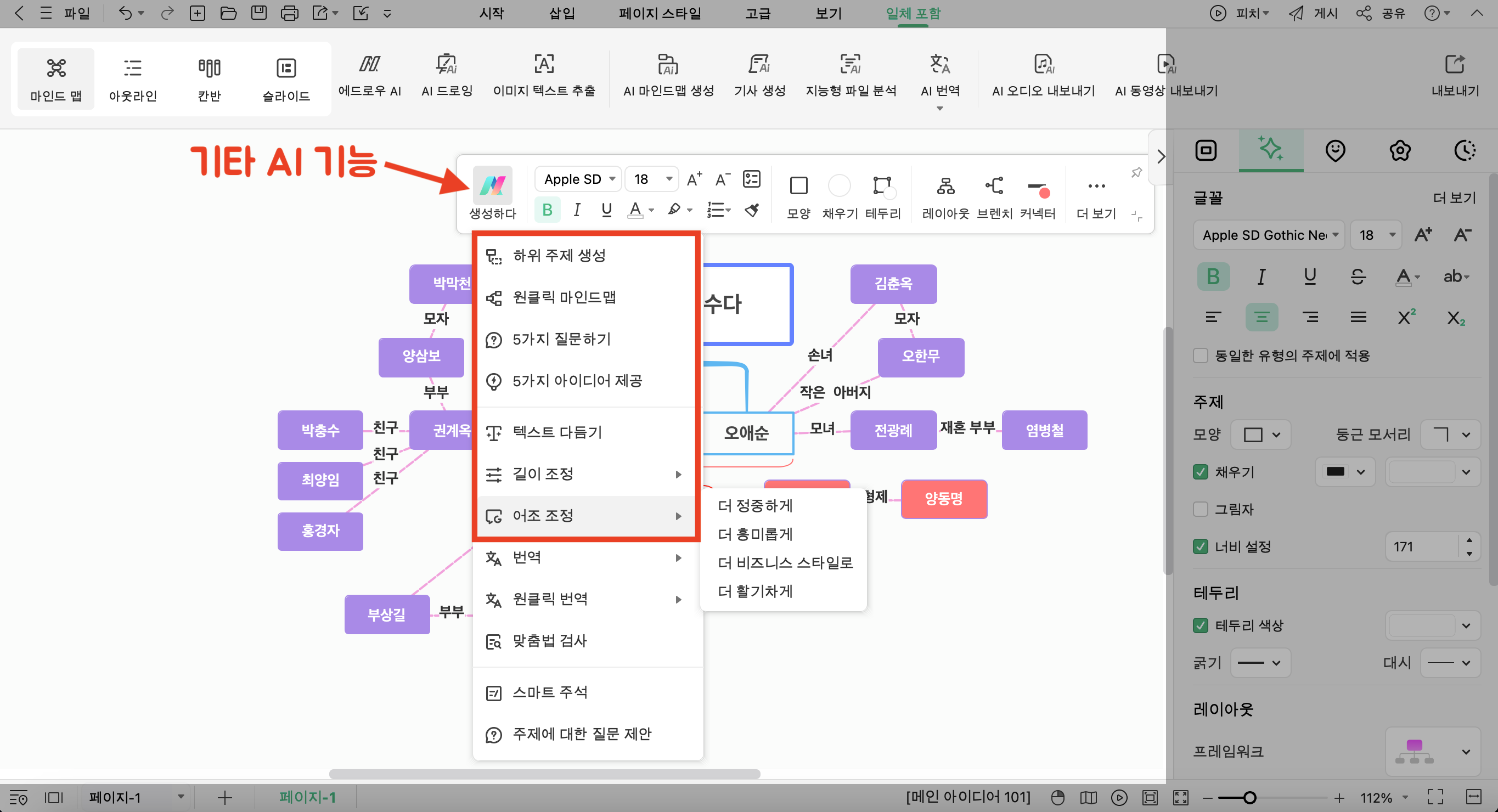The width and height of the screenshot is (1498, 812).
Task: Open AI 마인드맵 생성 tool
Action: pyautogui.click(x=668, y=75)
